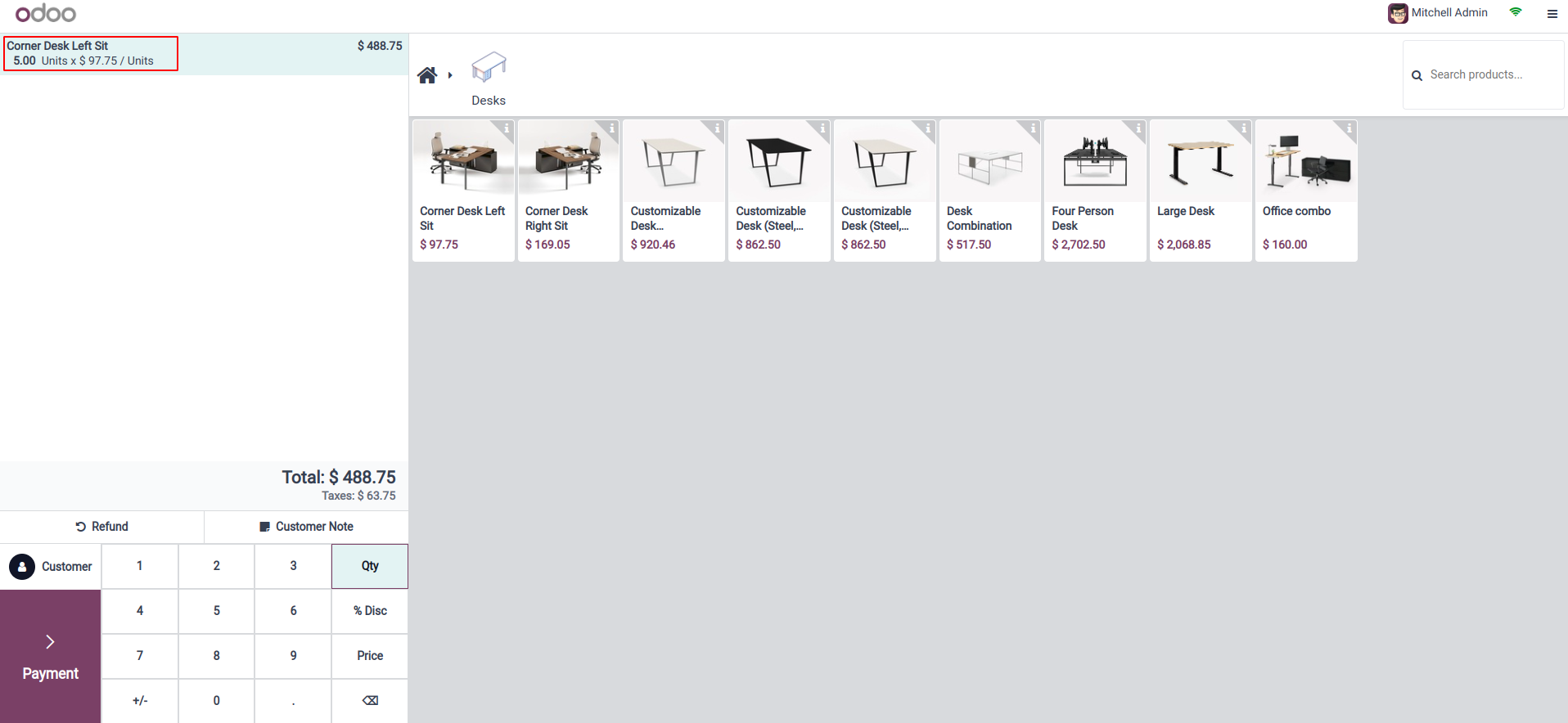Open product info for Large Desk

(1243, 128)
